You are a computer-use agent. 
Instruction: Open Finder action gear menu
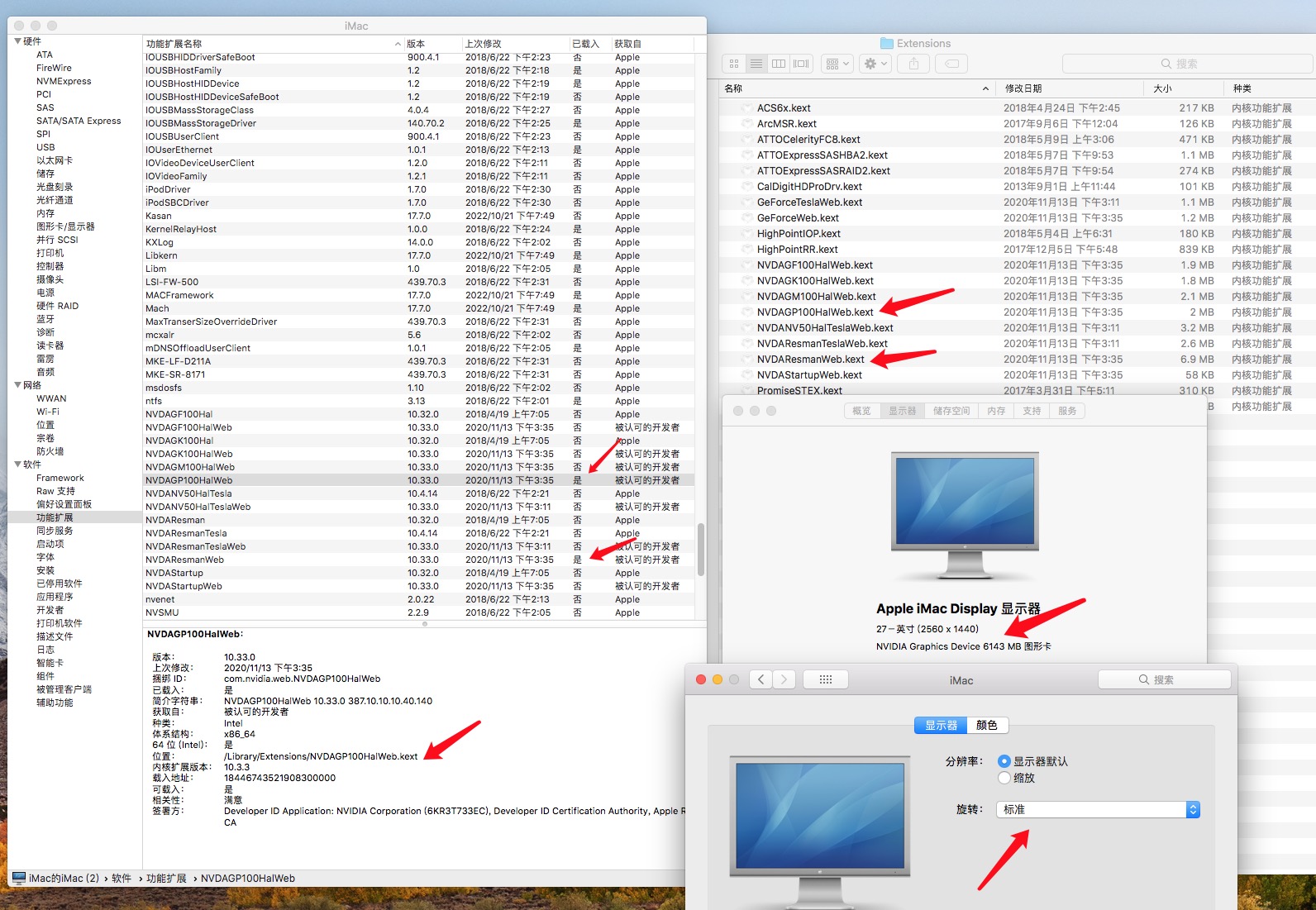coord(875,64)
